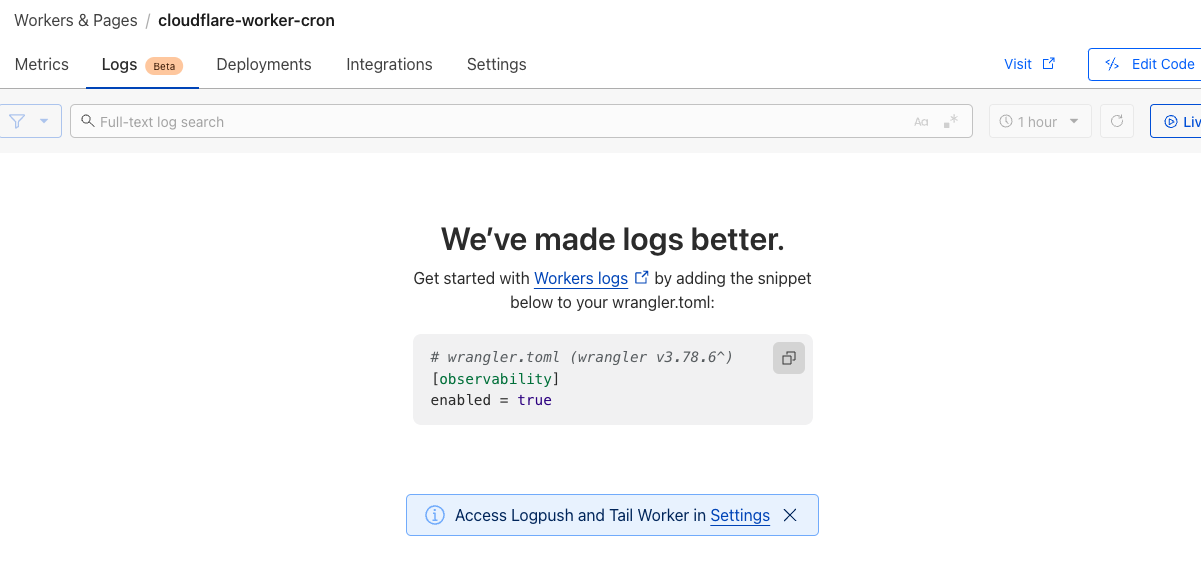Open Settings link in the Logpush banner
1201x587 pixels.
[x=740, y=515]
